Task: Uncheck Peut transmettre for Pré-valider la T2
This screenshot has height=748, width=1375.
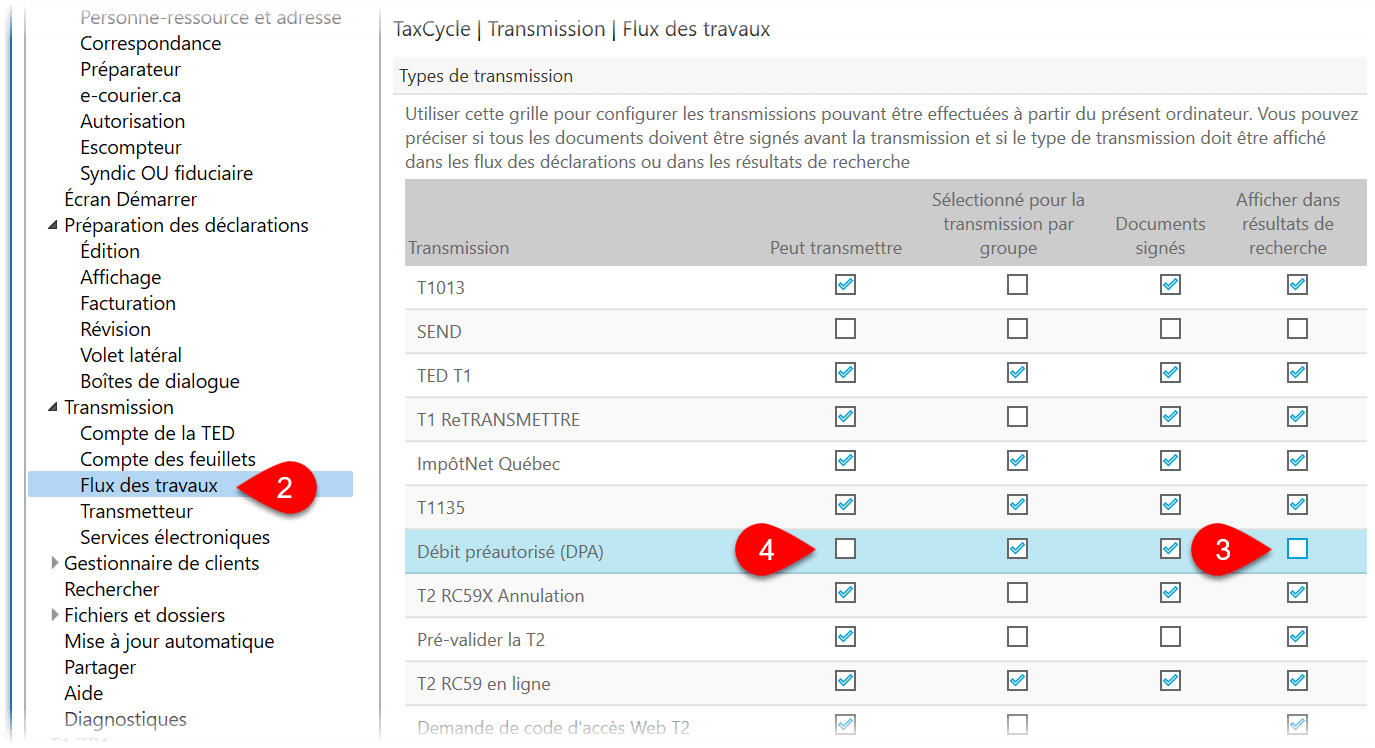Action: pyautogui.click(x=845, y=637)
